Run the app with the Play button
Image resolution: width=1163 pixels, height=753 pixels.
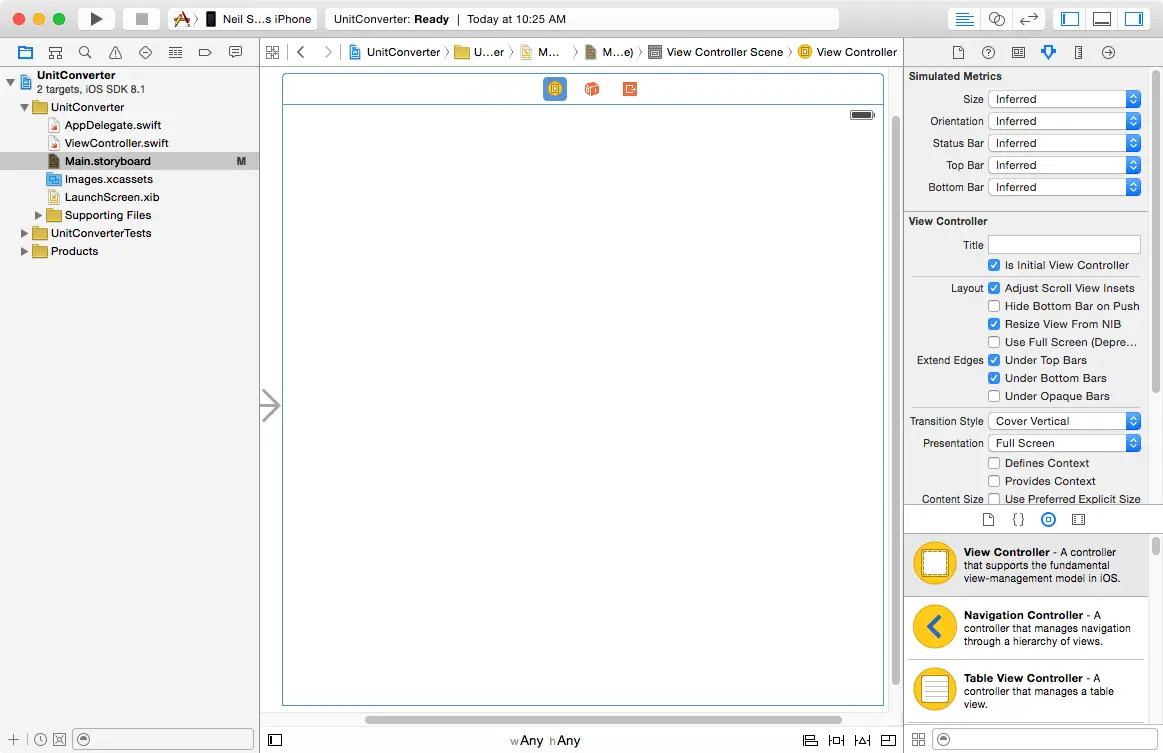pyautogui.click(x=95, y=18)
